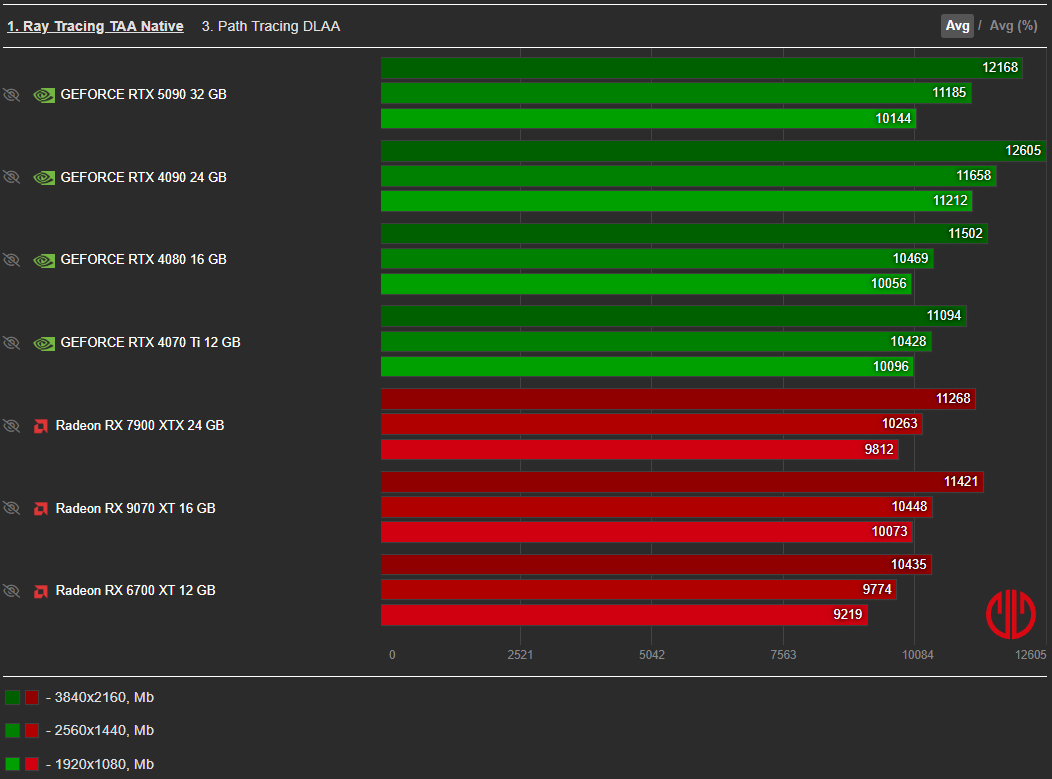Click the GEFORCE RTX 4080 16 GB label

[144, 260]
